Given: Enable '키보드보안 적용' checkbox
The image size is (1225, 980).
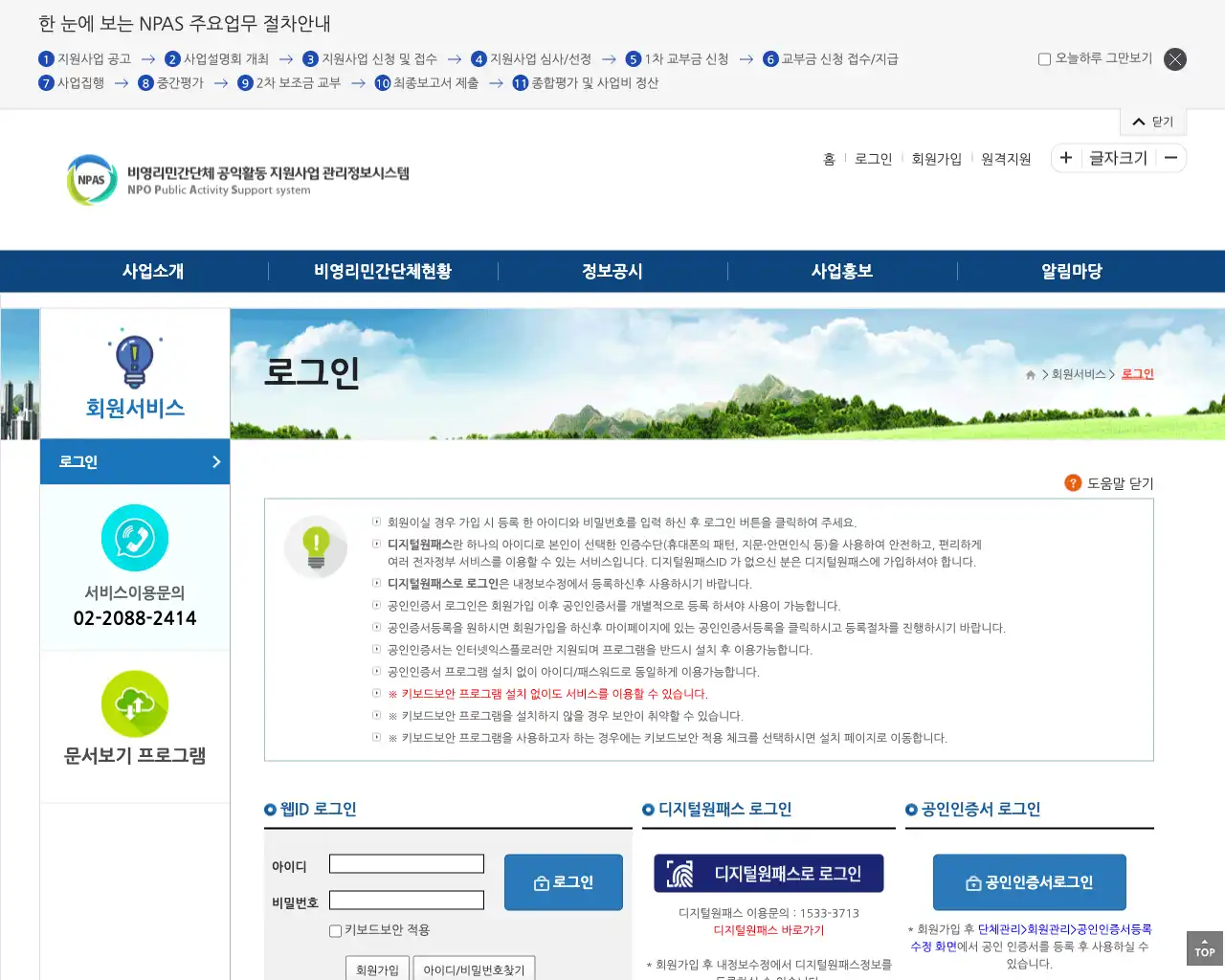Looking at the screenshot, I should [335, 931].
